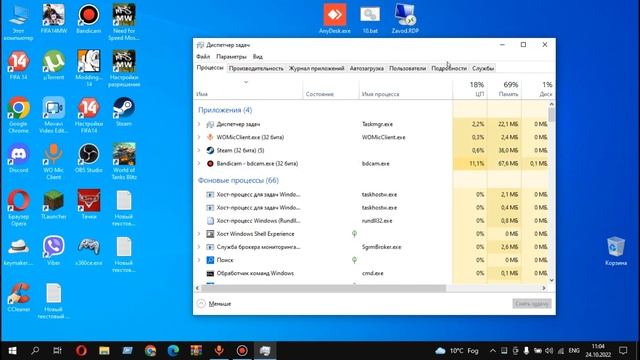
Task: Open Task View from the taskbar
Action: tap(58, 350)
